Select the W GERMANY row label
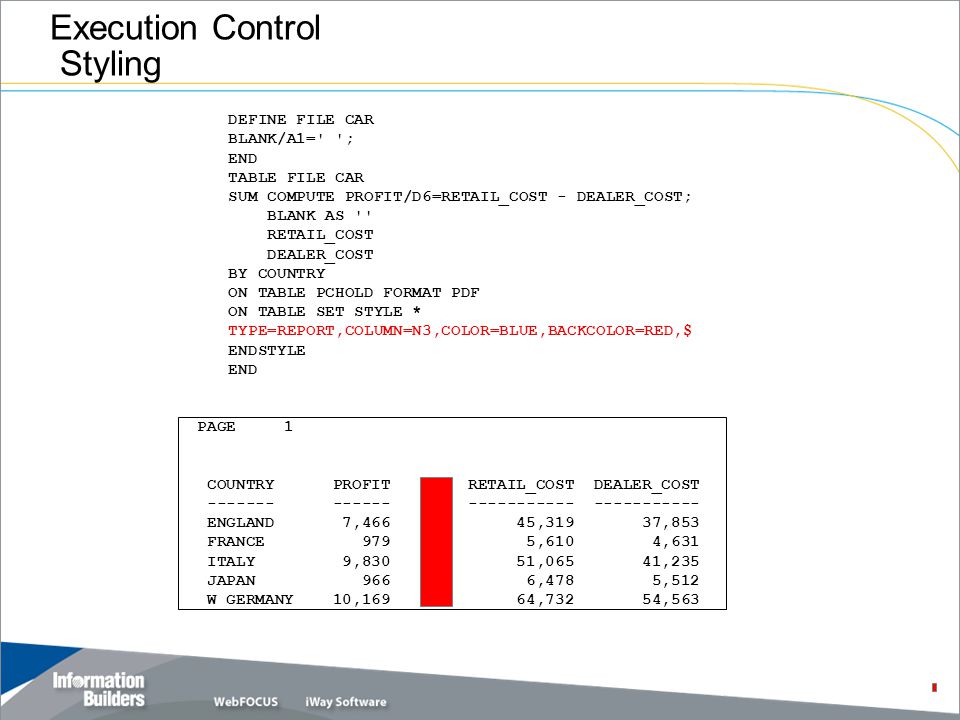960x720 pixels. (x=250, y=599)
